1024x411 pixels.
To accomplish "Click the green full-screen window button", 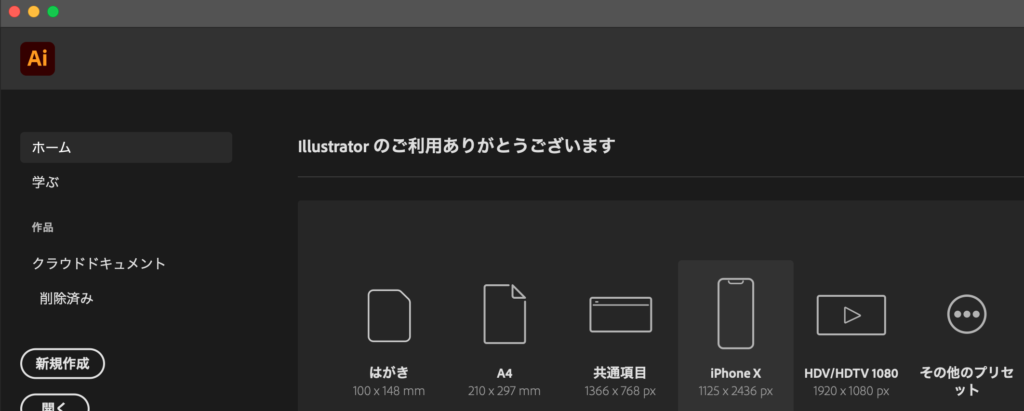I will tap(53, 12).
